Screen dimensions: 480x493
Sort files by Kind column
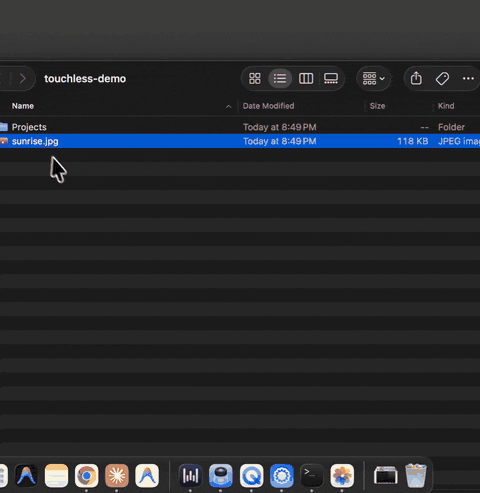point(446,106)
